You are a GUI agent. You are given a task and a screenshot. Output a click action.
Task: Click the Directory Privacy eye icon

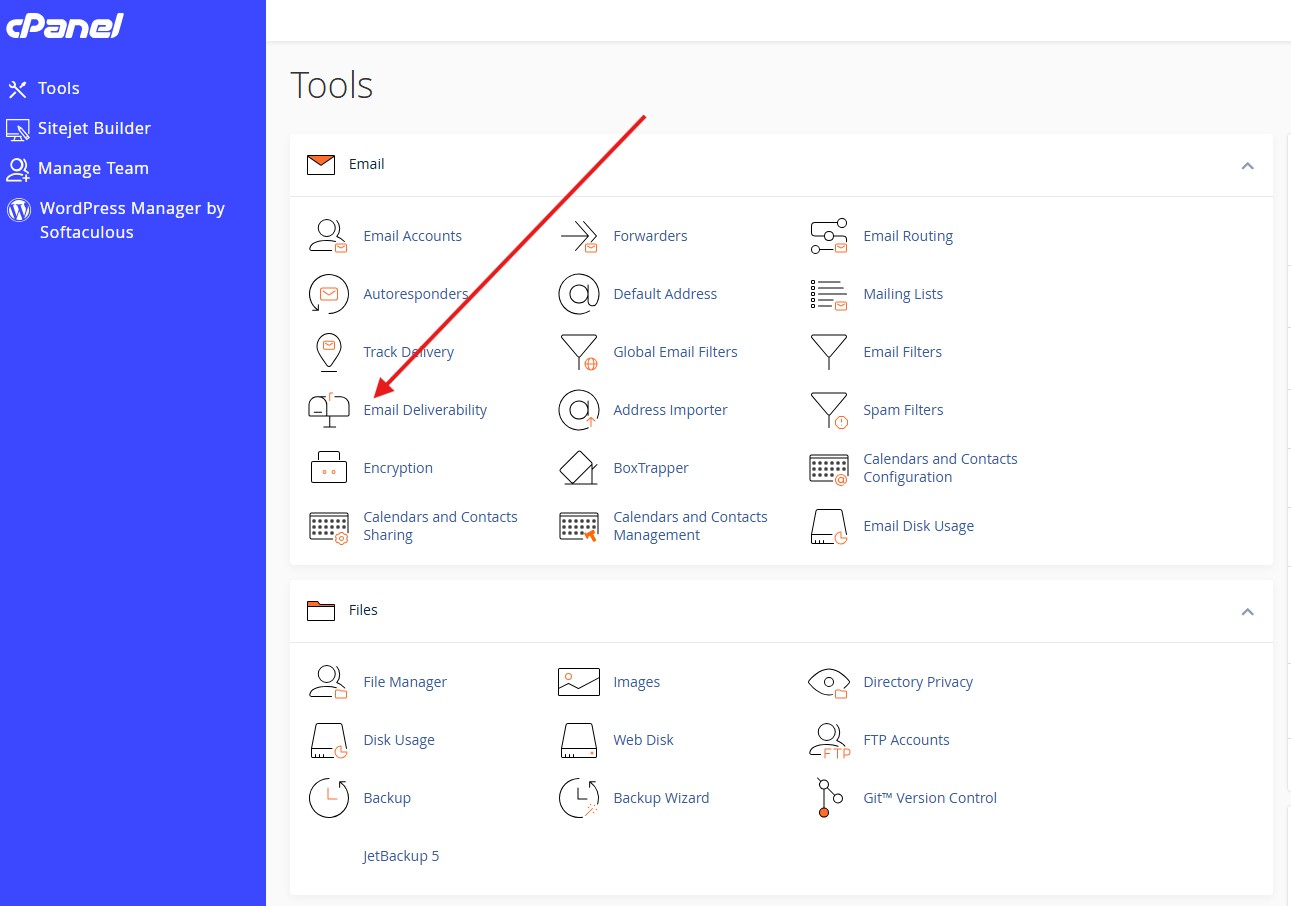coord(828,682)
